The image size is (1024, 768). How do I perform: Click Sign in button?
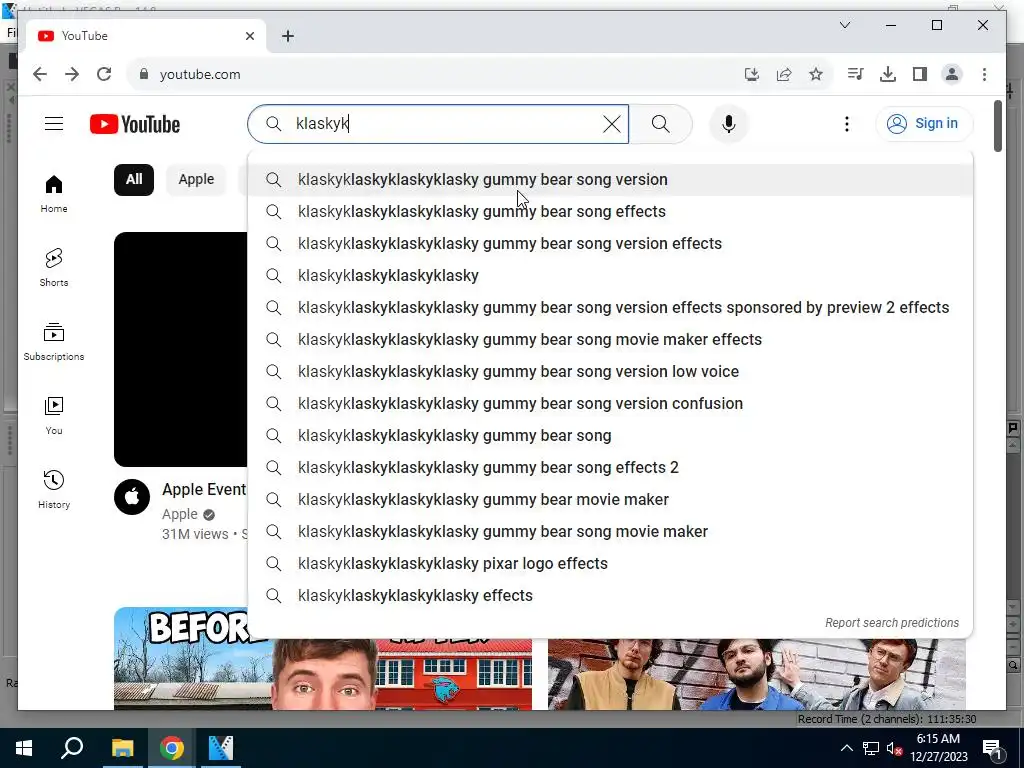point(924,123)
